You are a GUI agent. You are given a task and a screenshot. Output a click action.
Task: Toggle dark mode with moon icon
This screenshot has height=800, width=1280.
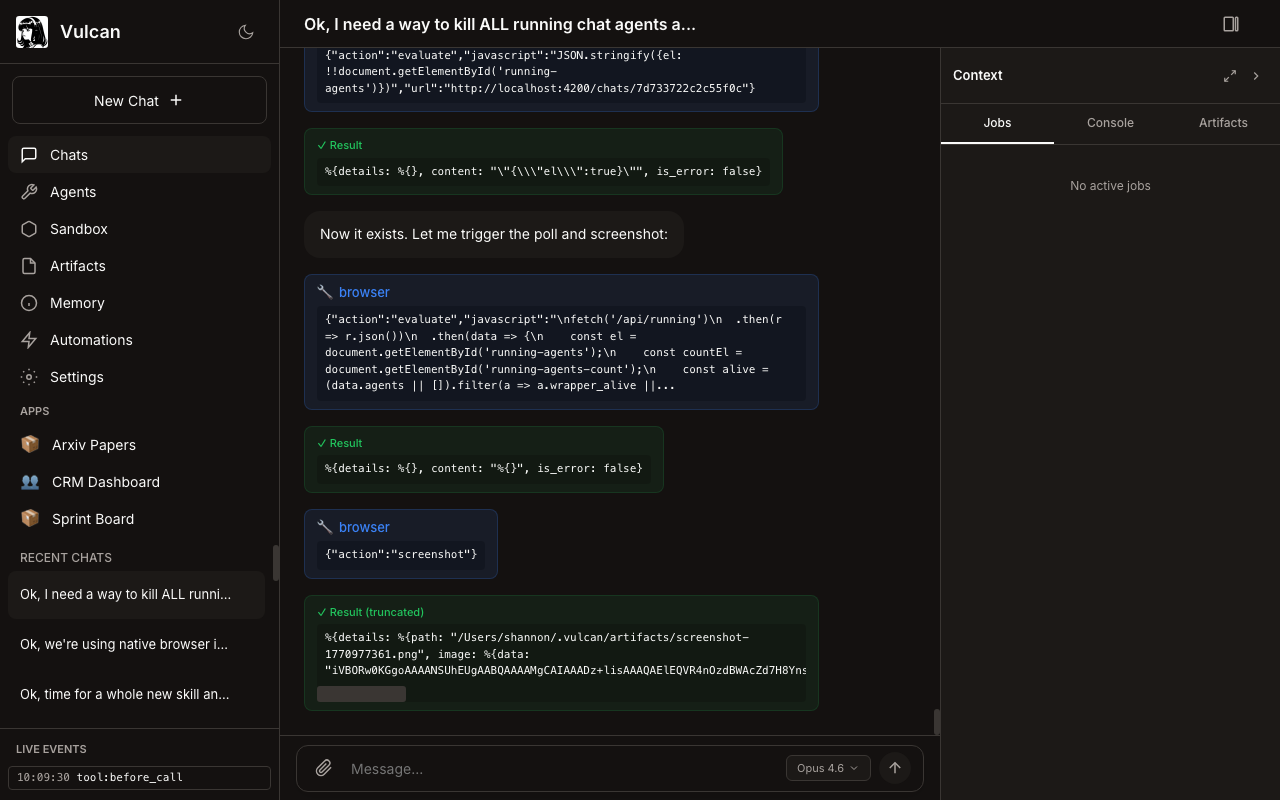(x=246, y=32)
